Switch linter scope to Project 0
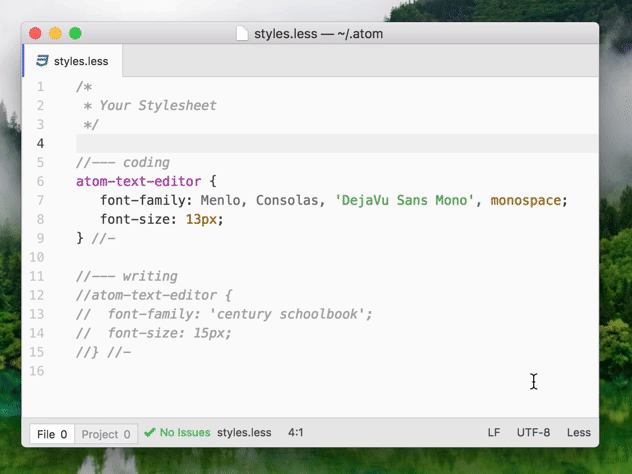Viewport: 632px width, 474px height. tap(106, 434)
